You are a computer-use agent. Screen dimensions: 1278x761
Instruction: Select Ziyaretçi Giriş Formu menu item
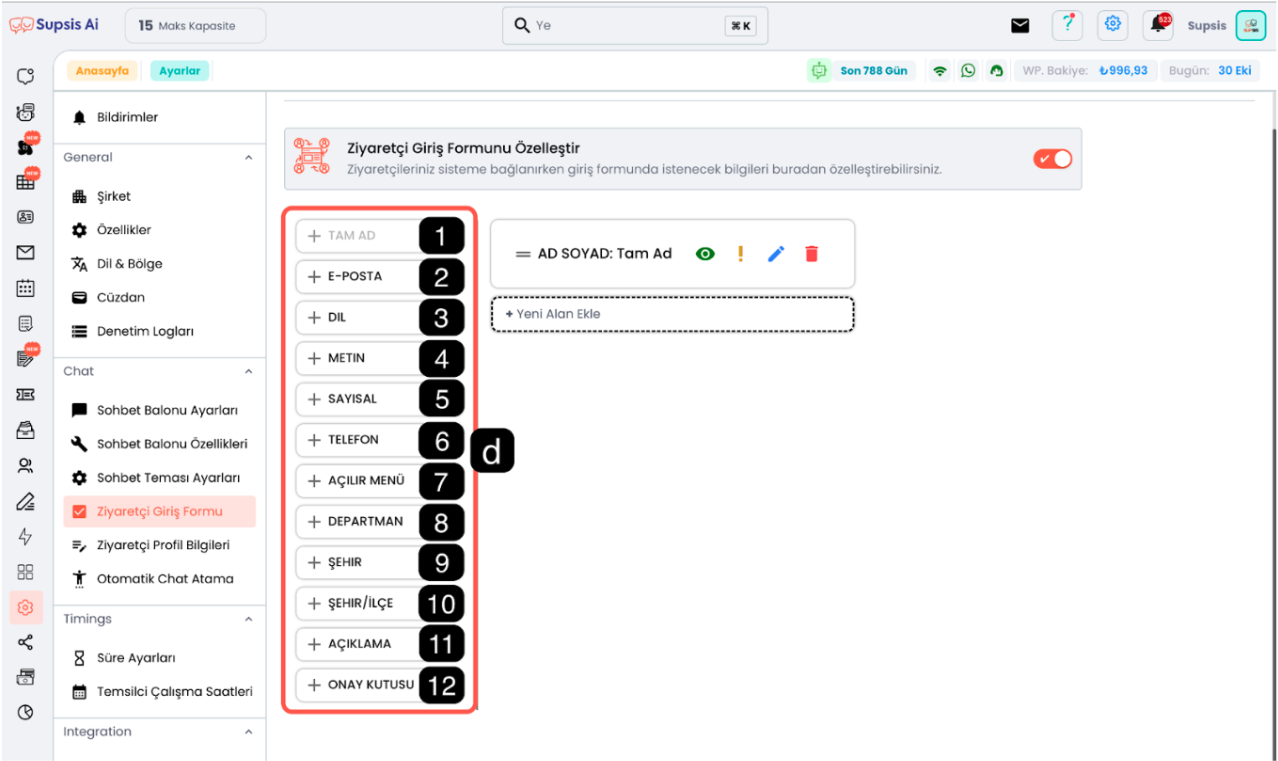pos(160,511)
